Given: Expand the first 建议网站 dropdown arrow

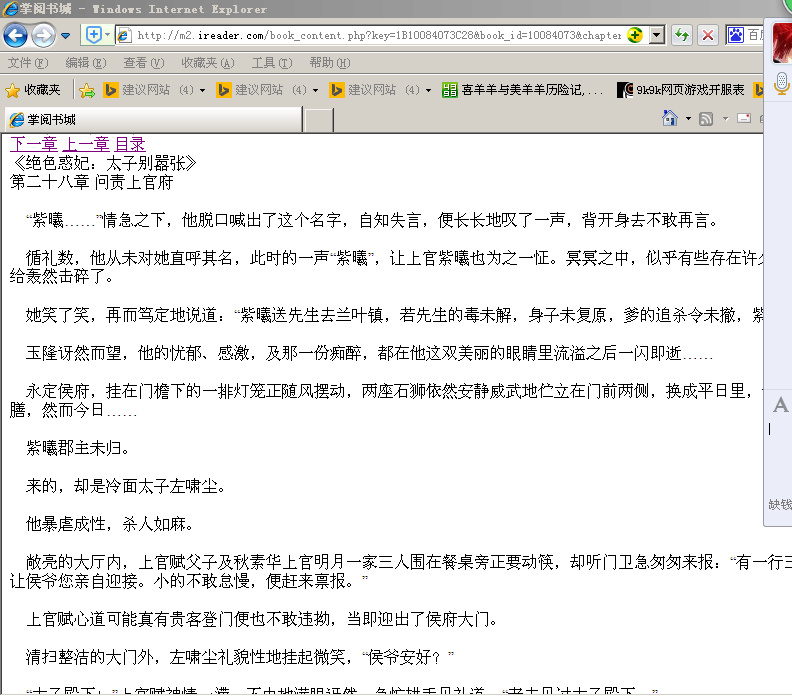Looking at the screenshot, I should click(x=203, y=90).
